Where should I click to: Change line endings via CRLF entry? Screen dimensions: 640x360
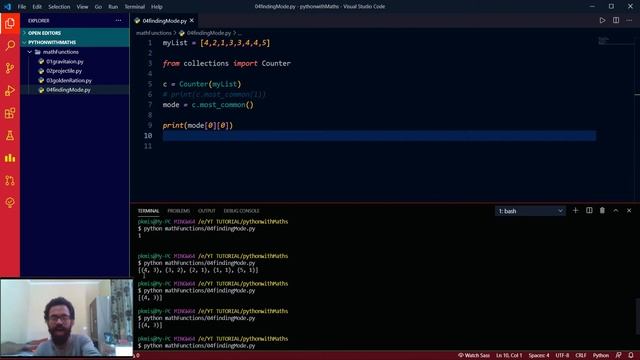click(580, 356)
